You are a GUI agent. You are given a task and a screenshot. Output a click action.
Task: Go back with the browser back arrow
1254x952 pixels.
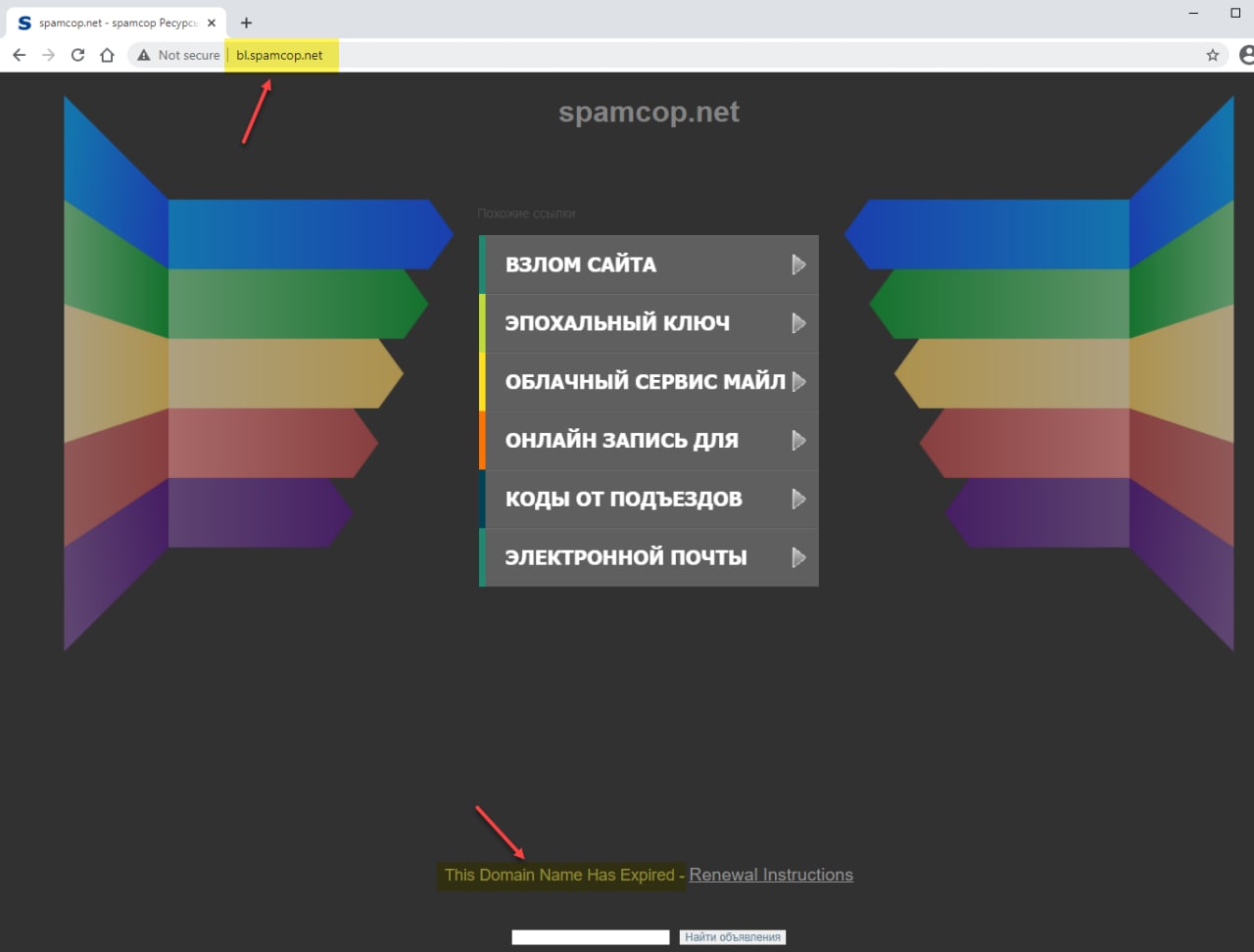pyautogui.click(x=19, y=55)
